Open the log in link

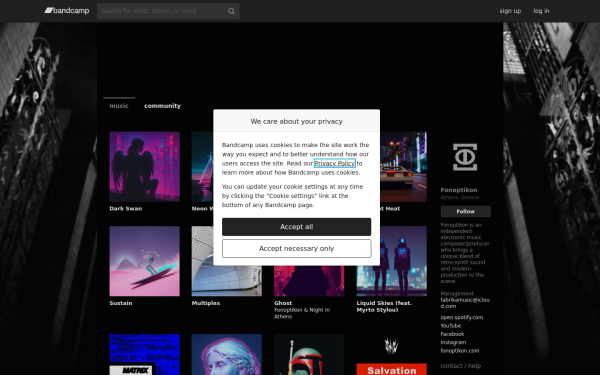(541, 11)
